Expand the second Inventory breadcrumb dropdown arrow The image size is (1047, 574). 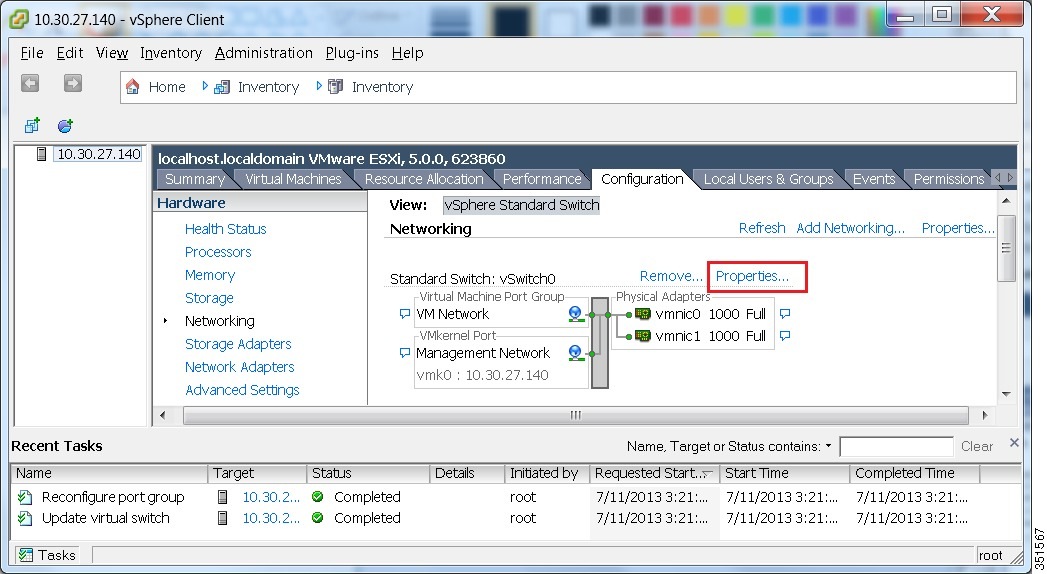tap(319, 86)
